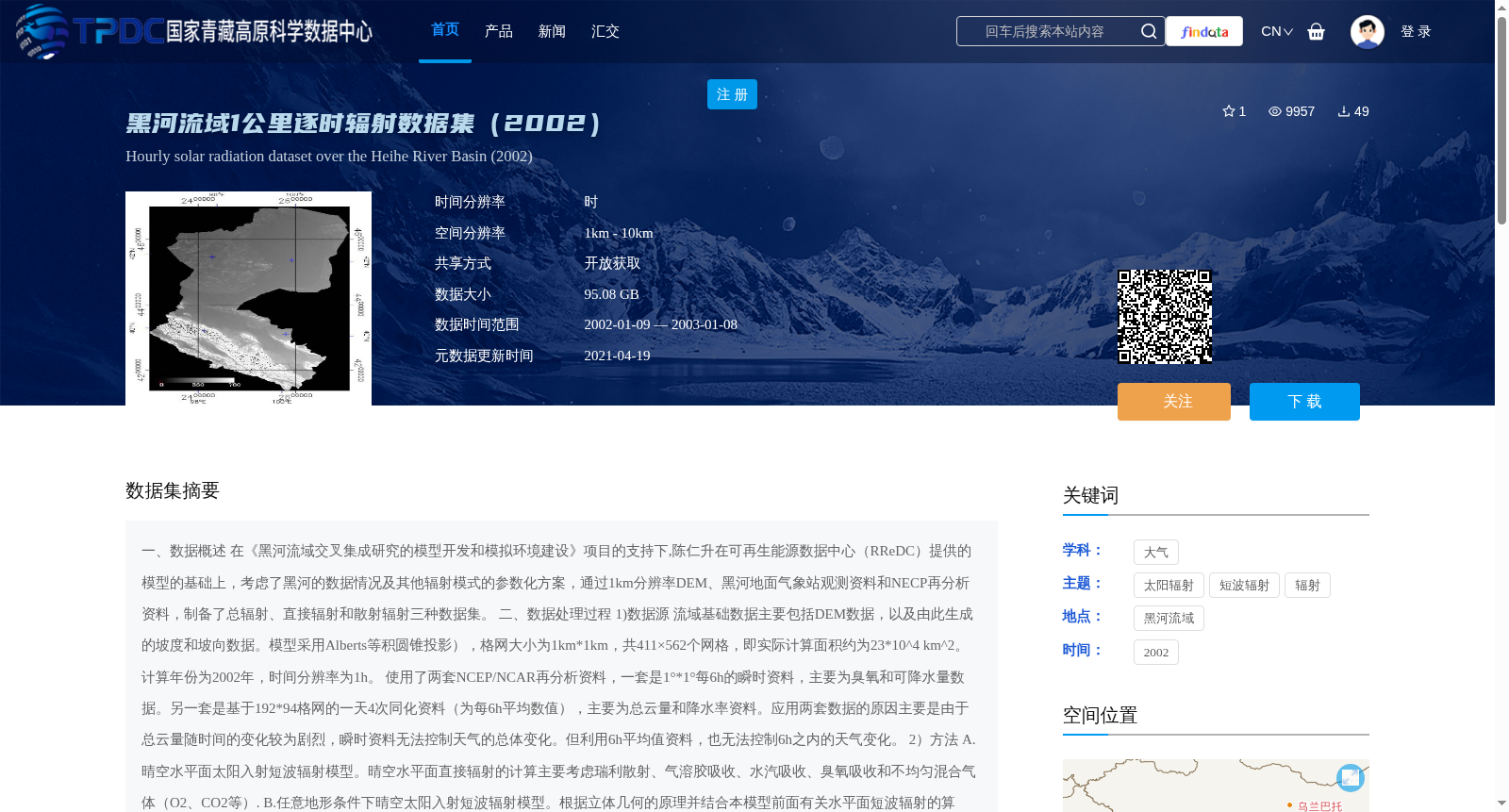
Task: Select the 黑河流域 location tag
Action: [1169, 619]
